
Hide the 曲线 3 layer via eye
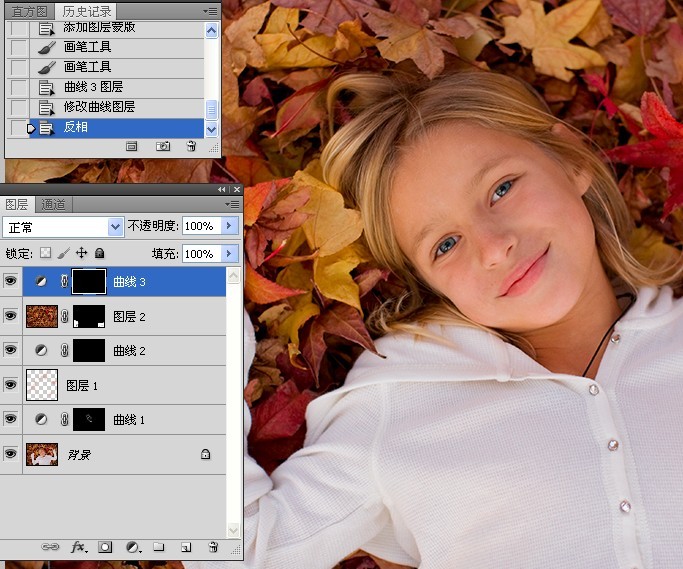coord(10,281)
